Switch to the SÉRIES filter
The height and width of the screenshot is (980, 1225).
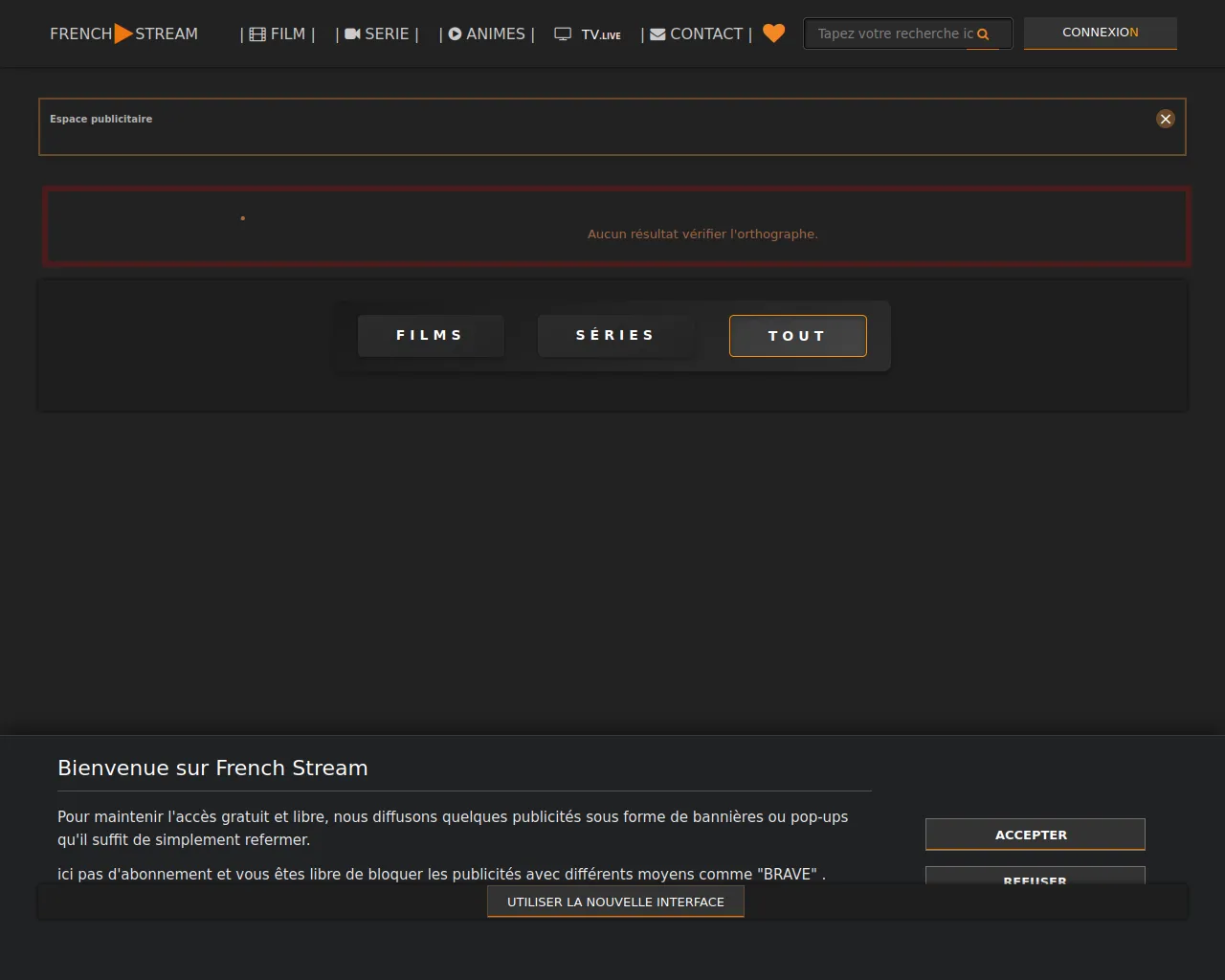coord(615,336)
